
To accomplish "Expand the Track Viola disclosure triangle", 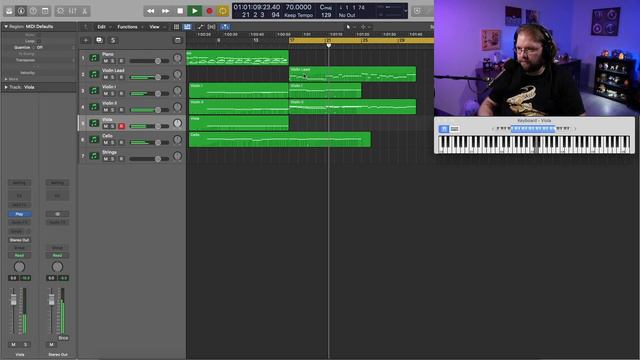I will pos(6,87).
